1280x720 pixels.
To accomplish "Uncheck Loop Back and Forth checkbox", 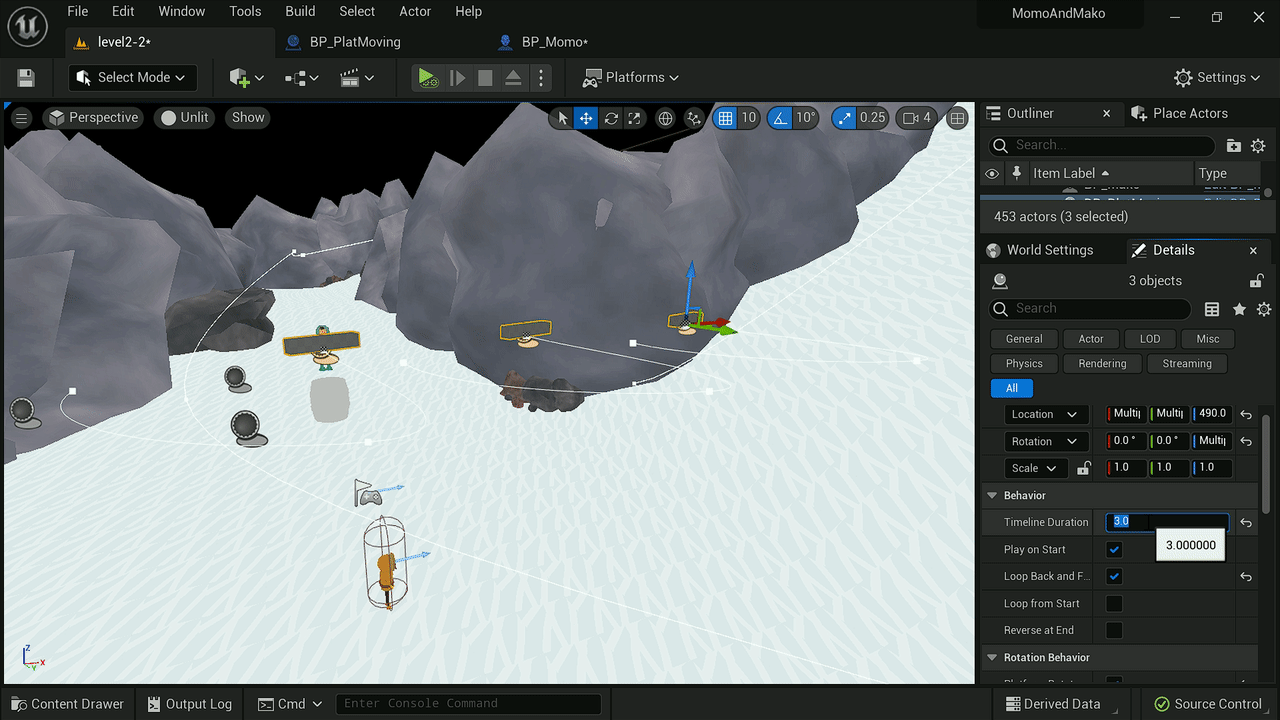I will point(1114,577).
